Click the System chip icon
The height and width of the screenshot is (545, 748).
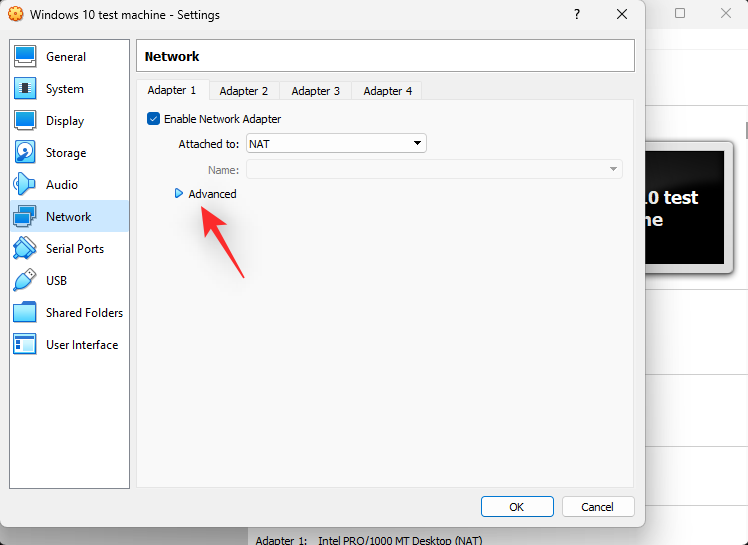coord(25,88)
